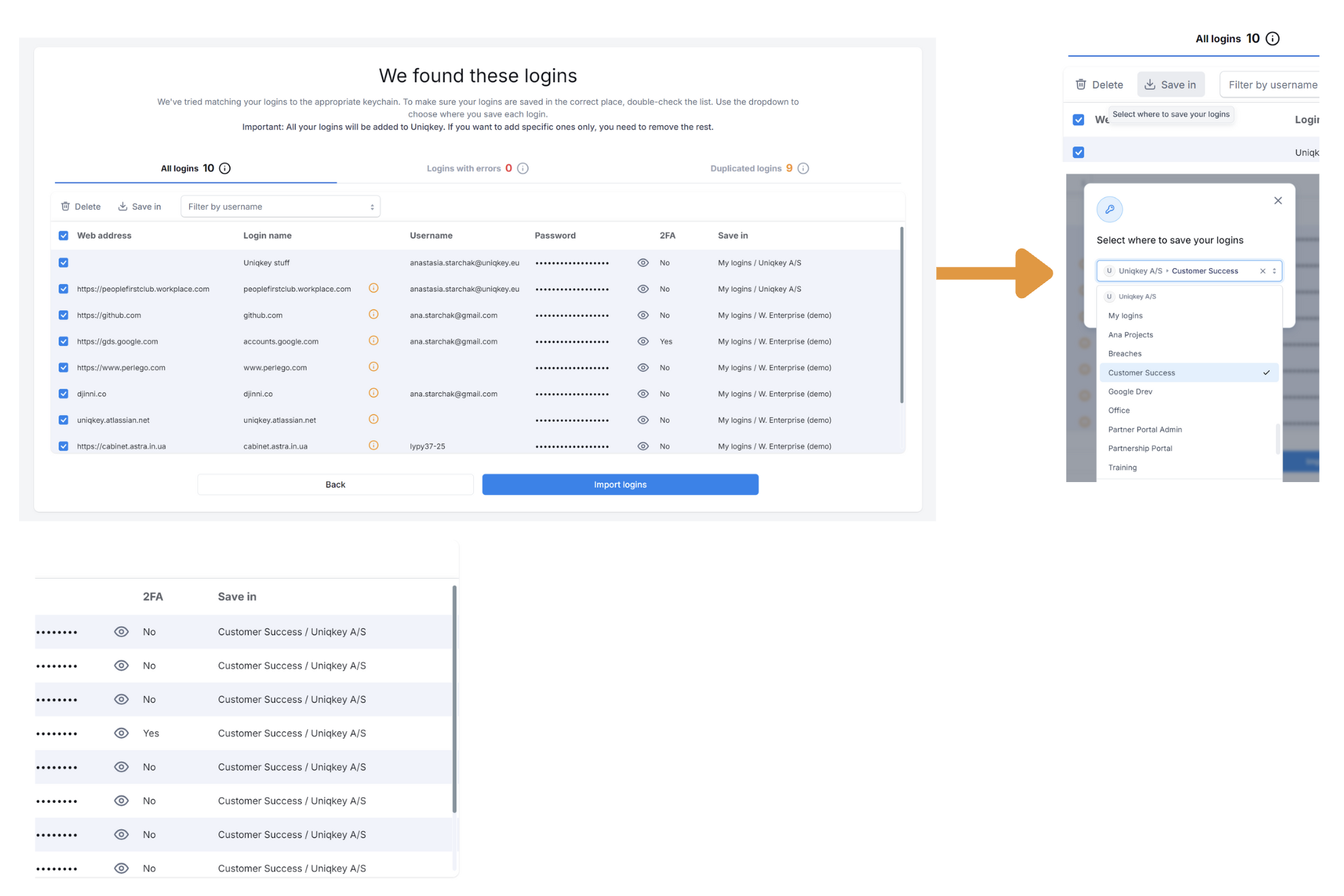Toggle select-all checkbox in zoomed top-right table
The height and width of the screenshot is (896, 1344).
coord(1078,120)
